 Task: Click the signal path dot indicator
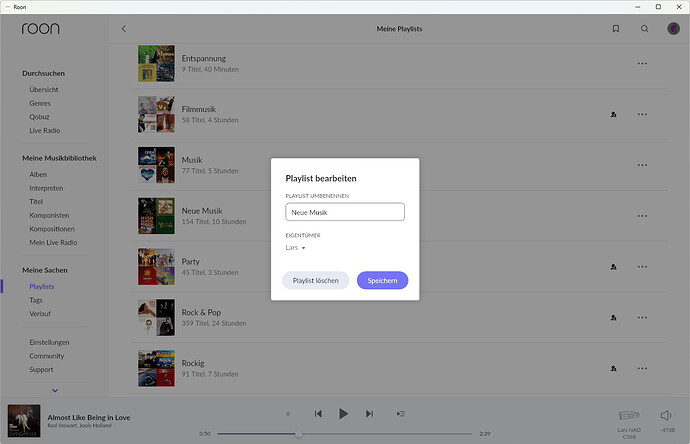(x=288, y=414)
